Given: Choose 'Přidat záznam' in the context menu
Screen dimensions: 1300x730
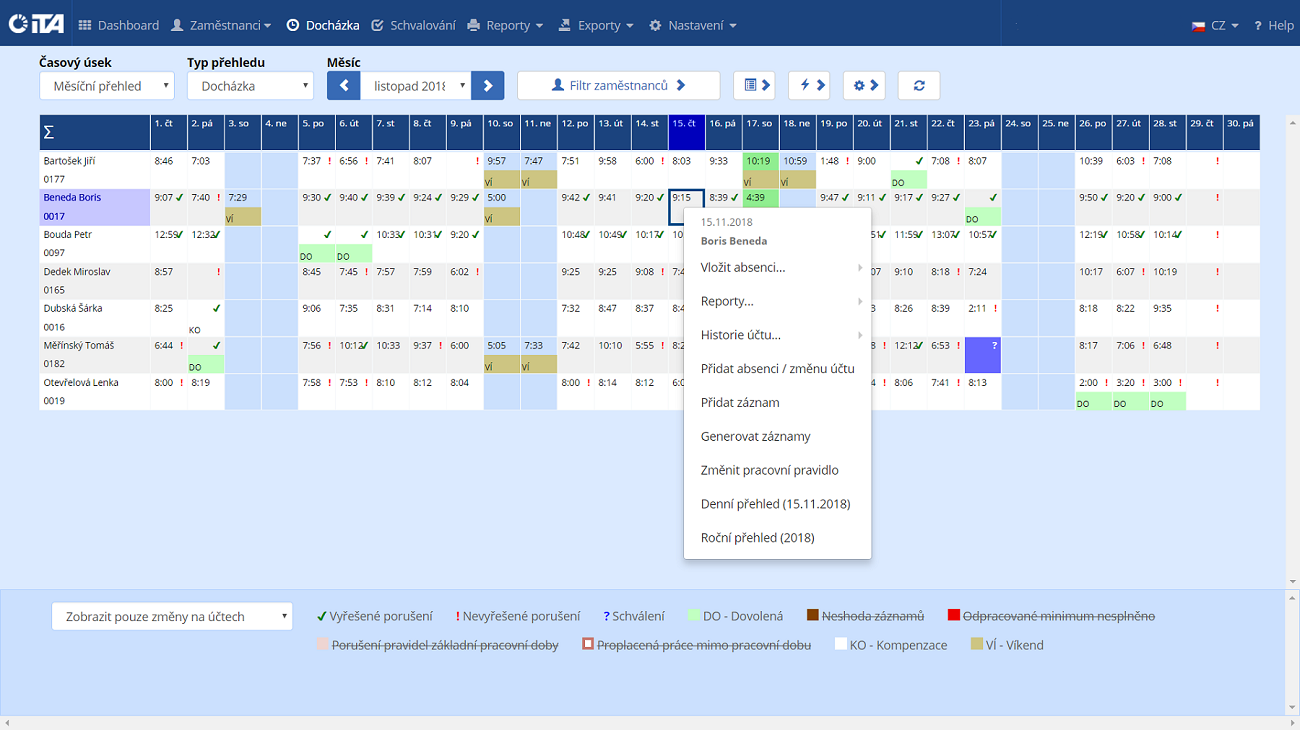Looking at the screenshot, I should [740, 403].
